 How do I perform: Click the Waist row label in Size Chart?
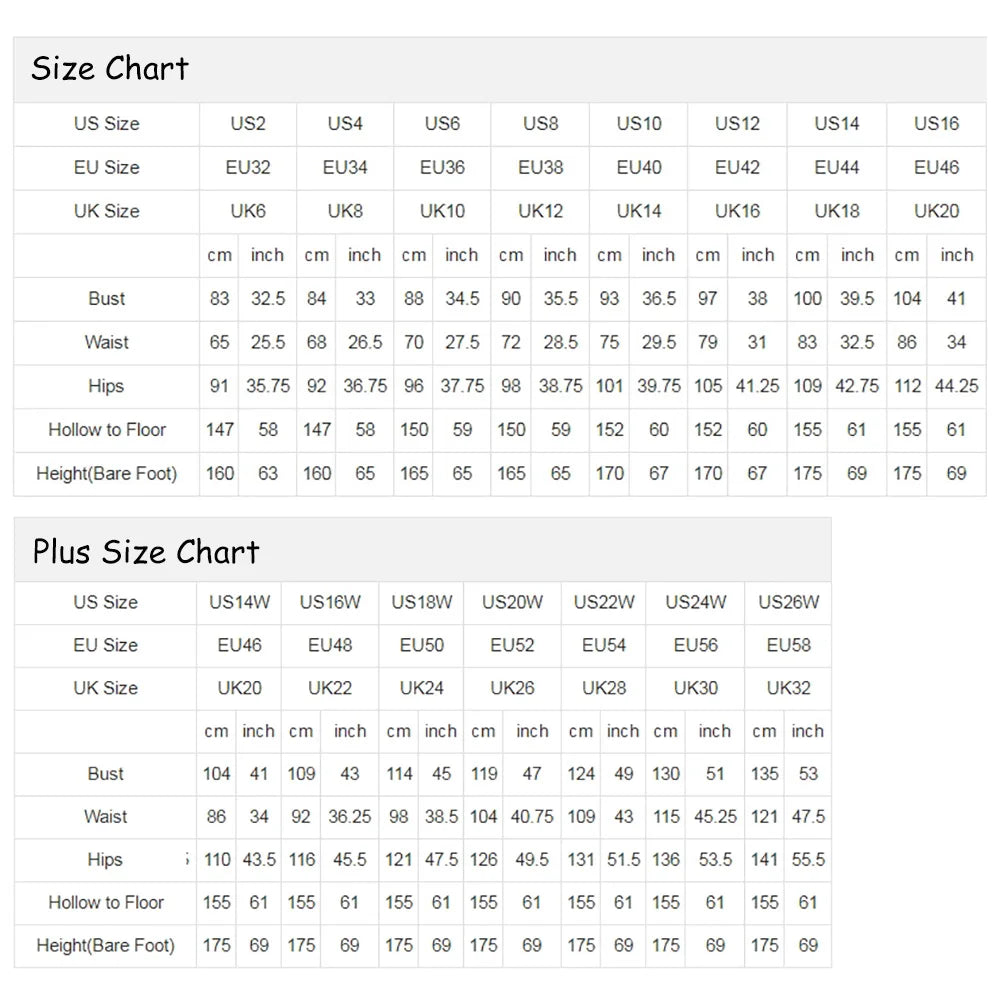coord(106,342)
